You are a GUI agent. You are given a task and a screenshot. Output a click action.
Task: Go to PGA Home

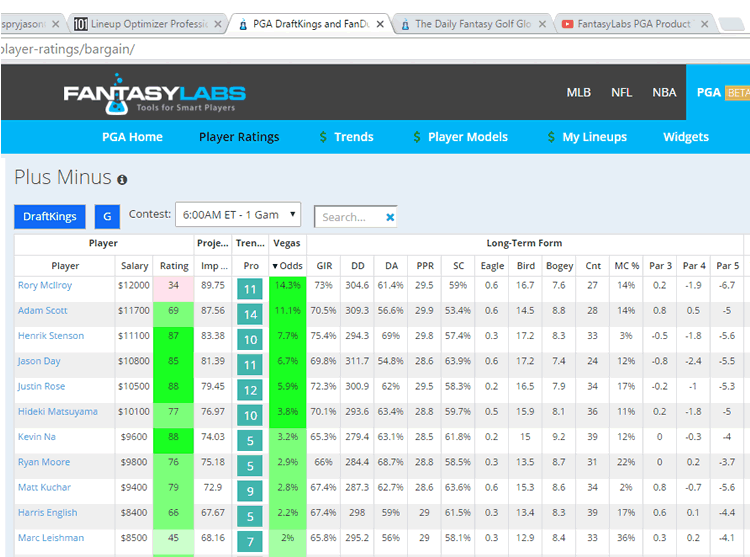pyautogui.click(x=132, y=137)
